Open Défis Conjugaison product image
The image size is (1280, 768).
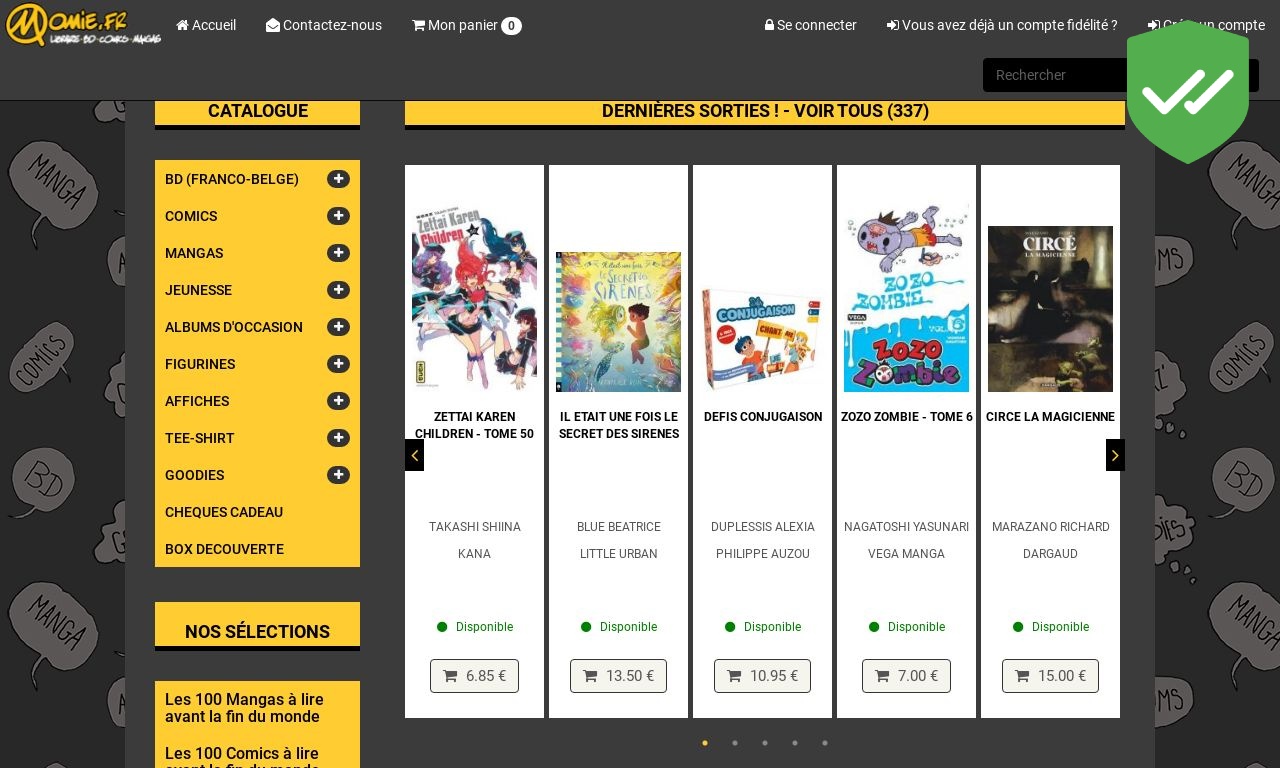[x=762, y=338]
